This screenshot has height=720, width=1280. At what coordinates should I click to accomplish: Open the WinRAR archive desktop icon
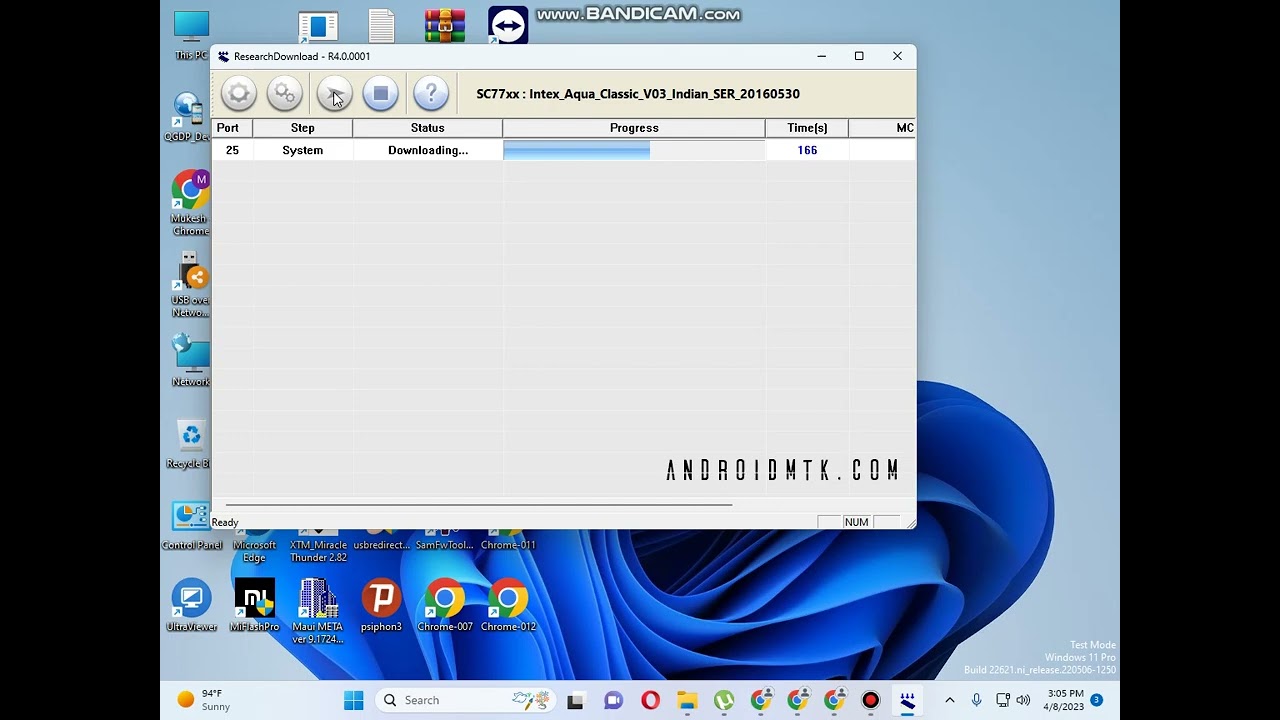tap(445, 26)
